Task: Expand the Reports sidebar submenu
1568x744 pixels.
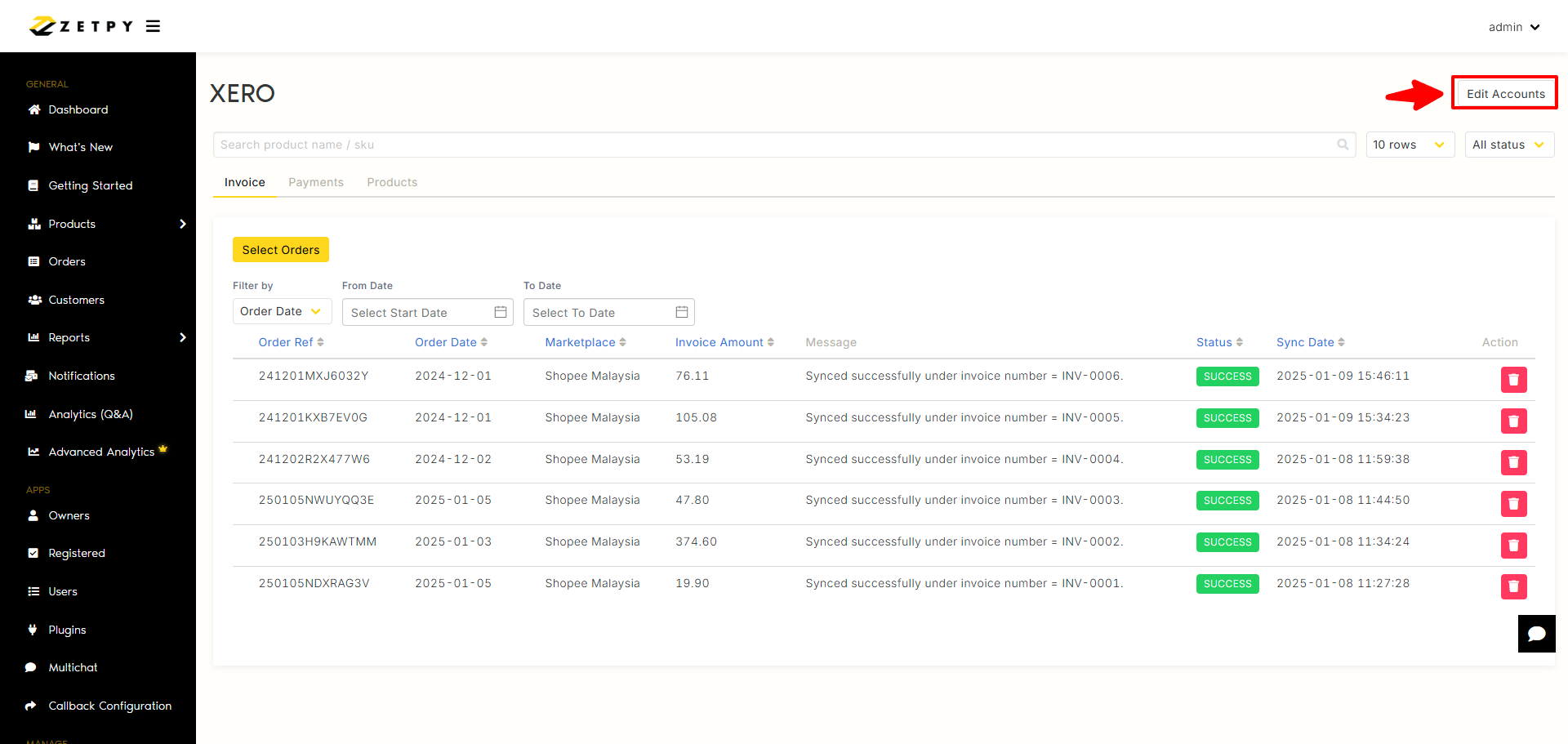Action: point(182,337)
